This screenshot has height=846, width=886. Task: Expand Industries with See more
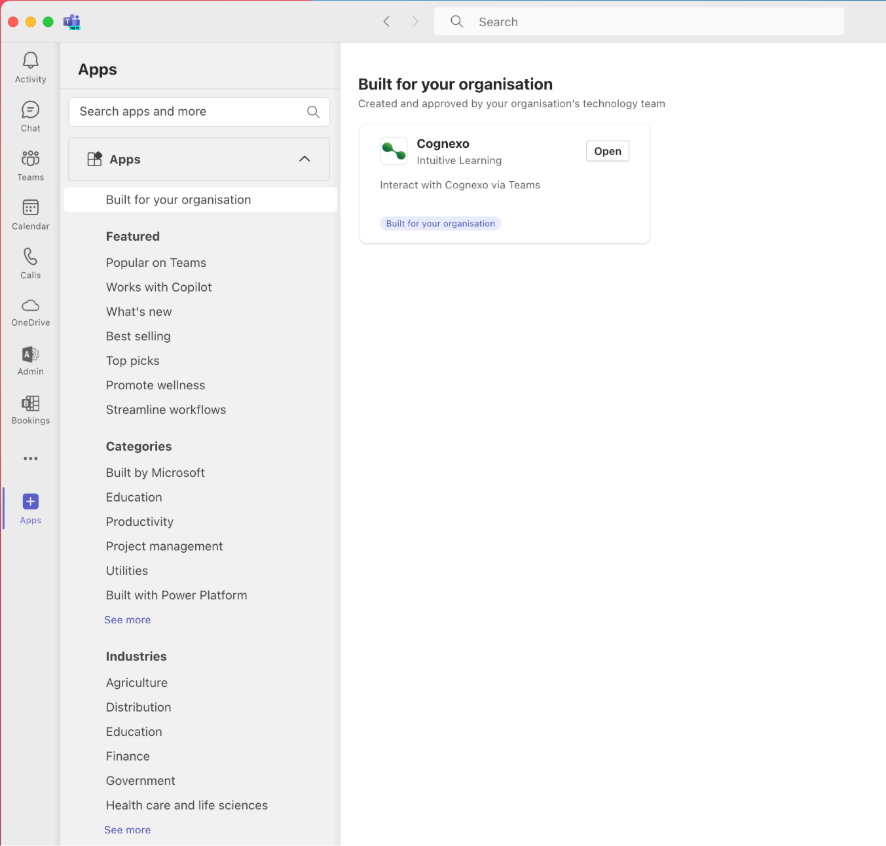pos(127,830)
